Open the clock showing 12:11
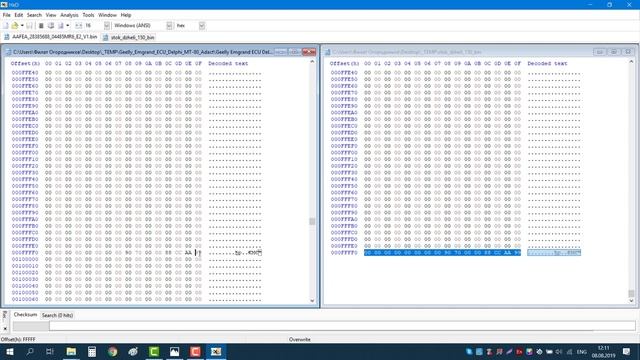This screenshot has width=640, height=360. click(x=603, y=351)
